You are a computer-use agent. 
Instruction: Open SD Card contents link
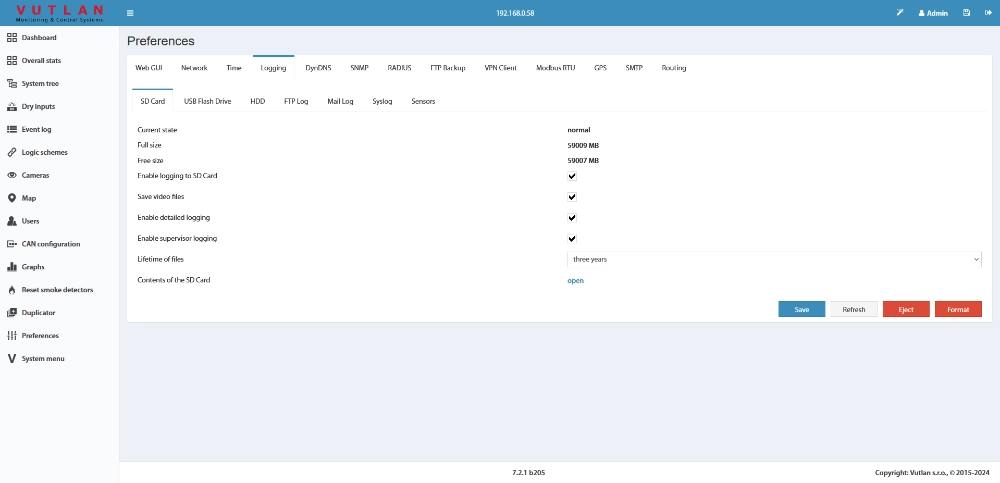[x=575, y=280]
